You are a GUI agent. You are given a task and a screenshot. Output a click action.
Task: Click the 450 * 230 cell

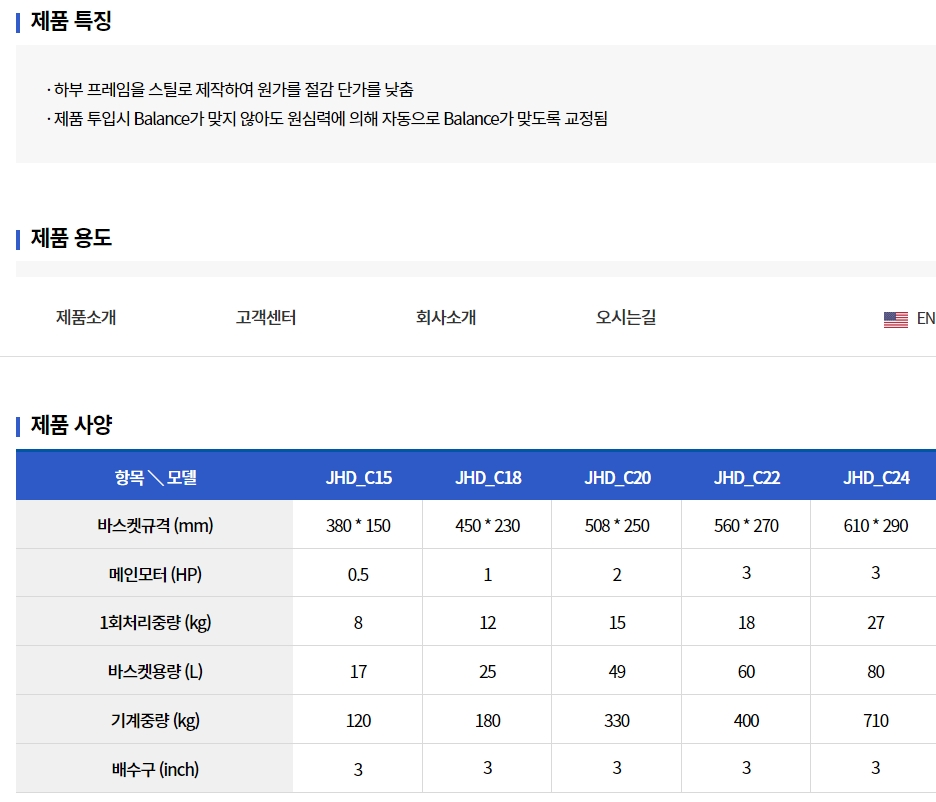pos(488,525)
